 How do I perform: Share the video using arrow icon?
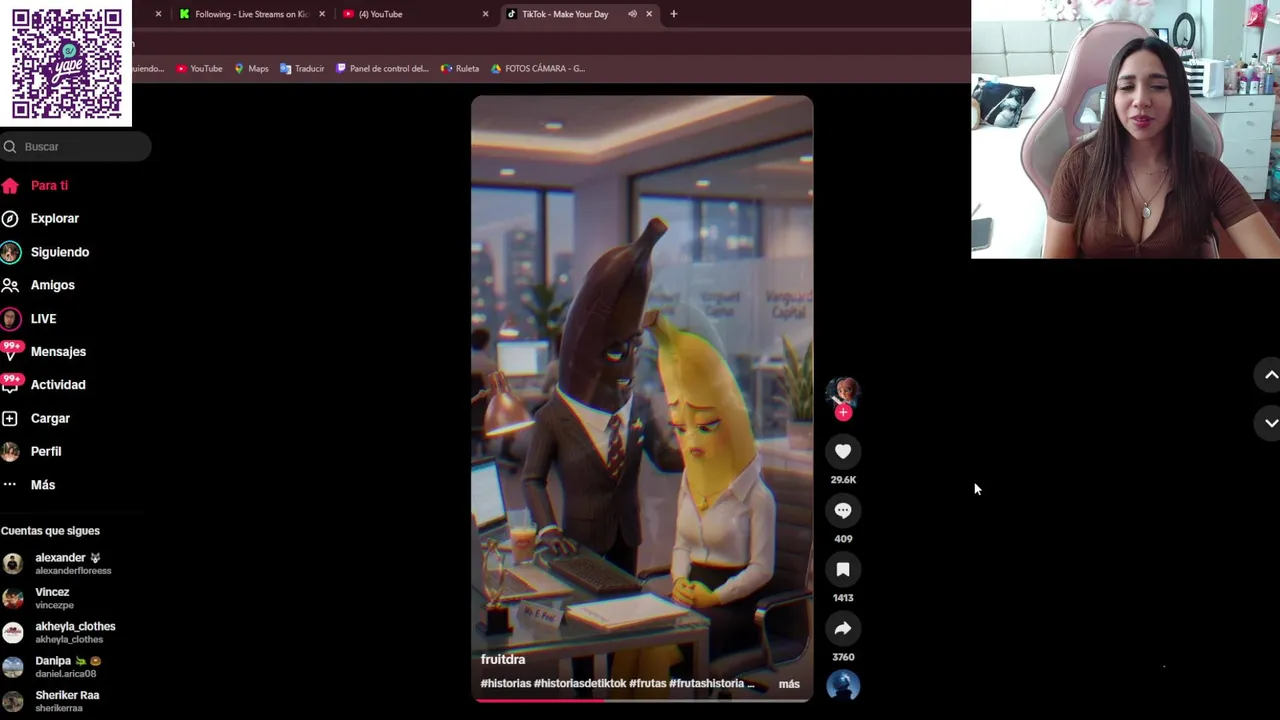click(x=843, y=629)
